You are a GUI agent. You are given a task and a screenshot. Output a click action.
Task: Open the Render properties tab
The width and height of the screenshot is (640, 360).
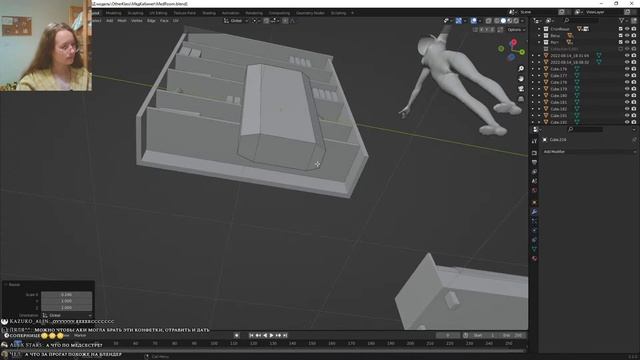click(534, 153)
